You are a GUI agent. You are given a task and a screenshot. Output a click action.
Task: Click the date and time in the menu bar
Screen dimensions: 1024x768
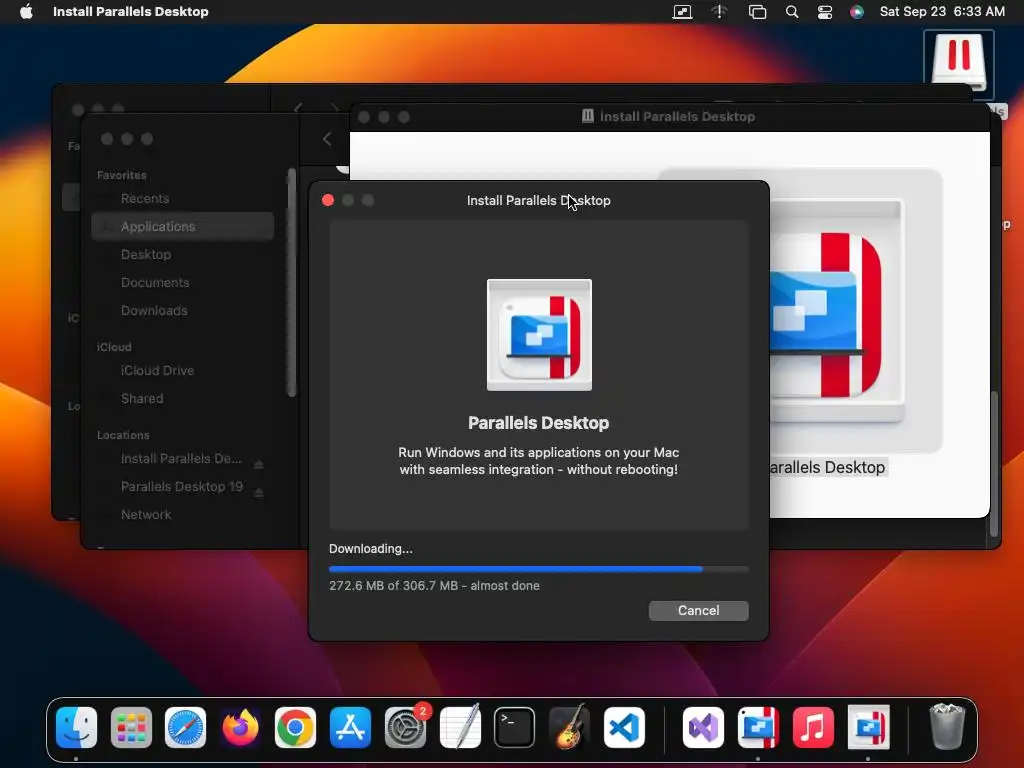pos(942,12)
